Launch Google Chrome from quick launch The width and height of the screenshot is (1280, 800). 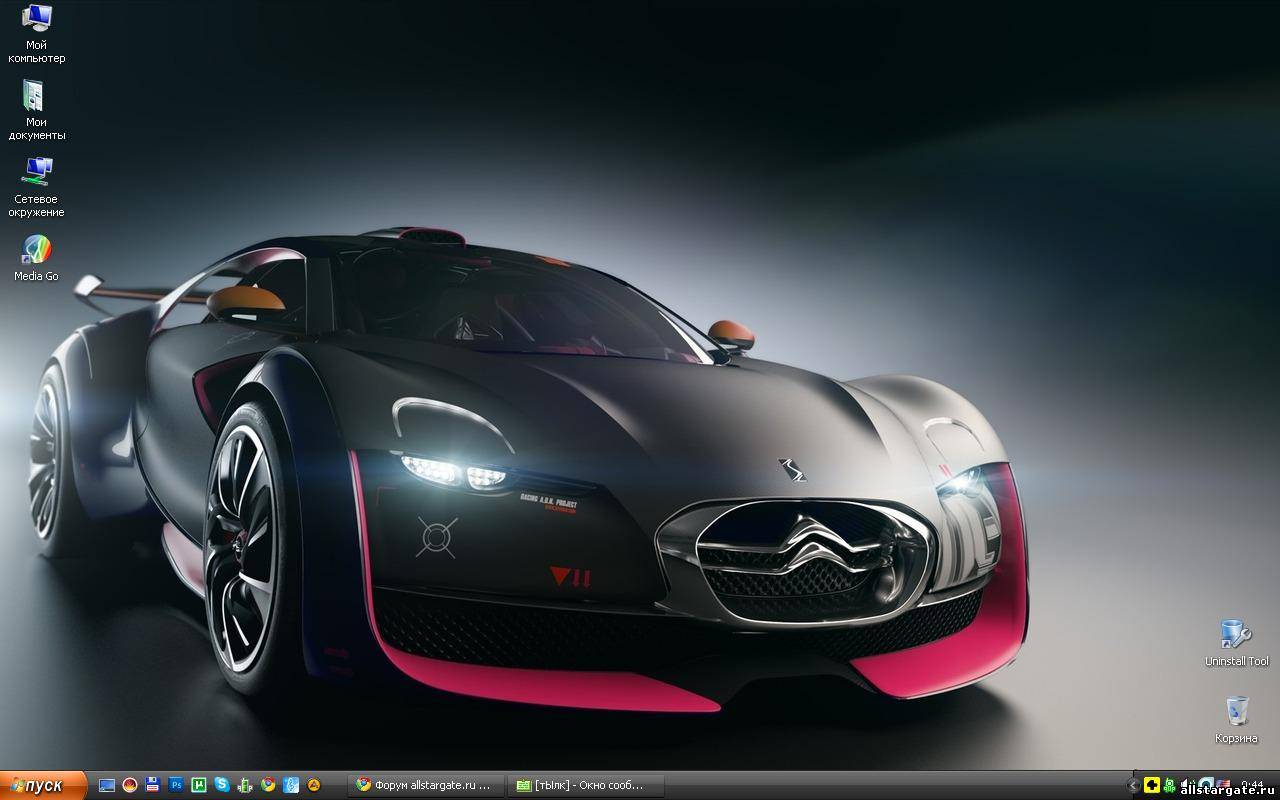[268, 785]
